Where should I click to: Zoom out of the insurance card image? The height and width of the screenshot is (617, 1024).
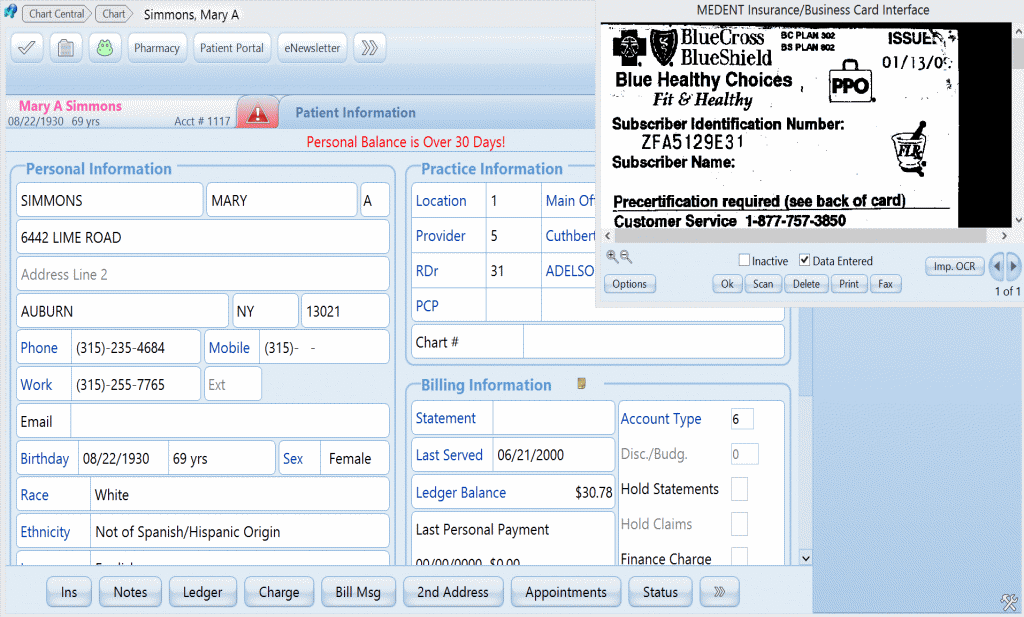pos(626,256)
